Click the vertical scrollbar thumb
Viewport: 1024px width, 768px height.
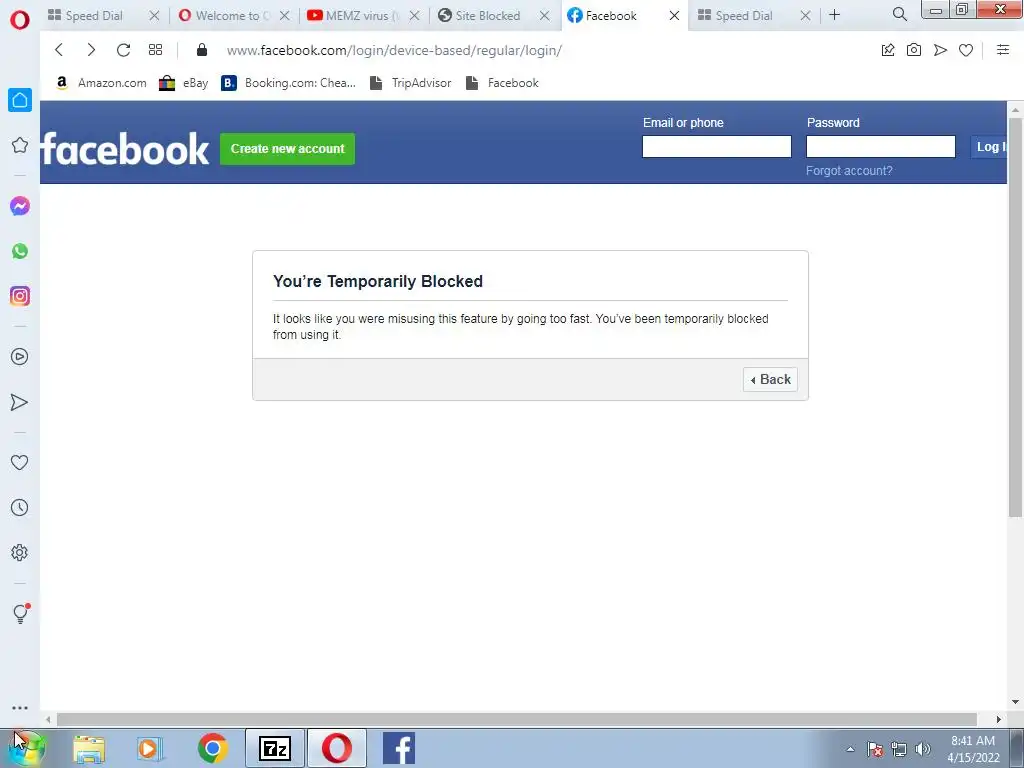pyautogui.click(x=1015, y=317)
